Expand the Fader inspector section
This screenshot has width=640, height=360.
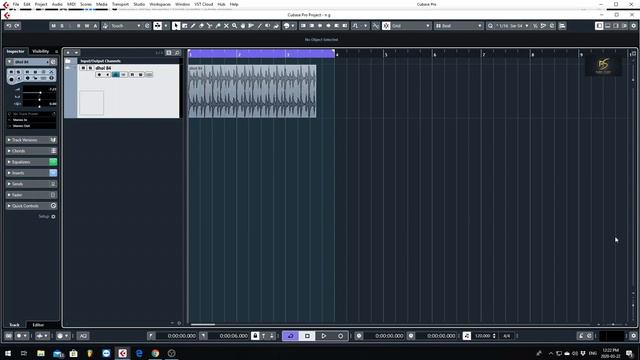[x=31, y=195]
